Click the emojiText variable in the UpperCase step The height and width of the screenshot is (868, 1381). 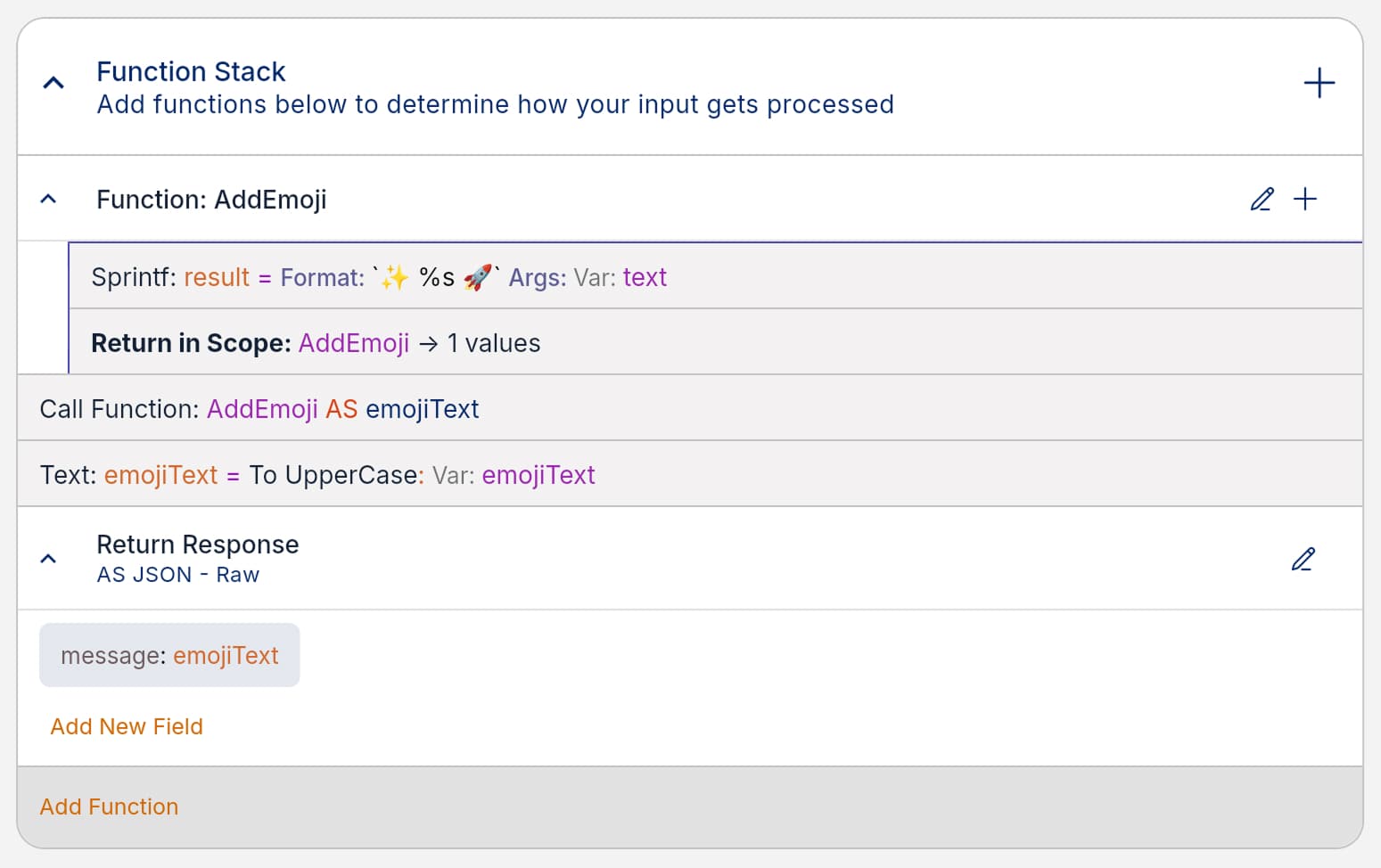538,475
